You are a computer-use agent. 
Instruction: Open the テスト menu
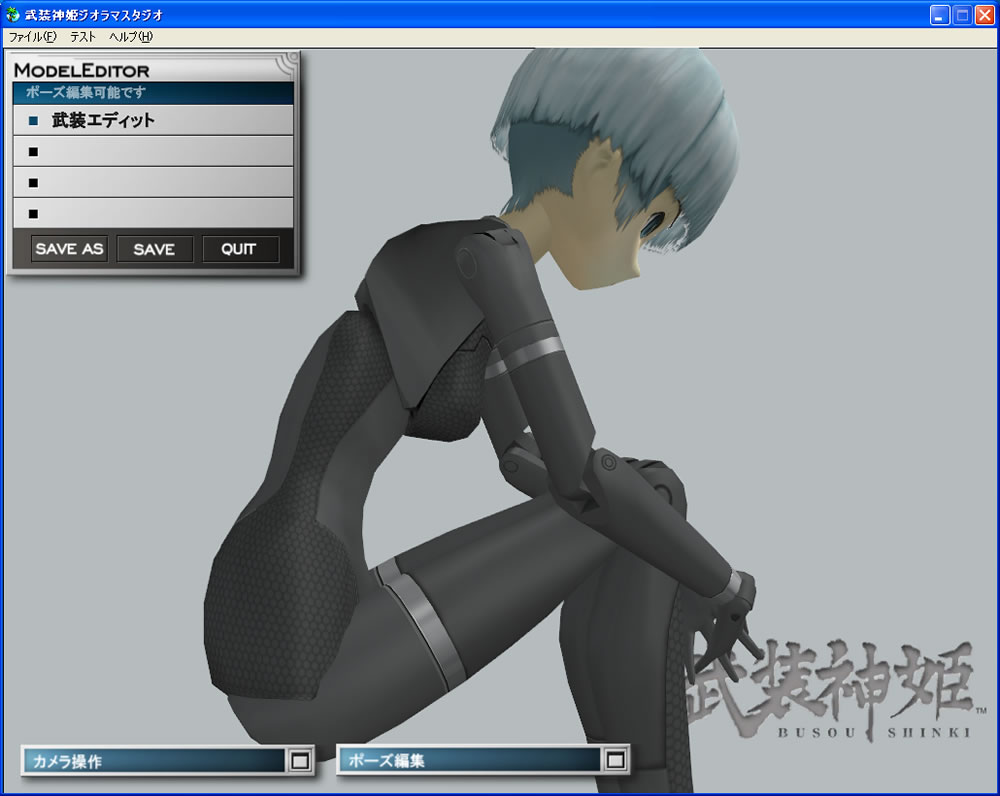83,37
